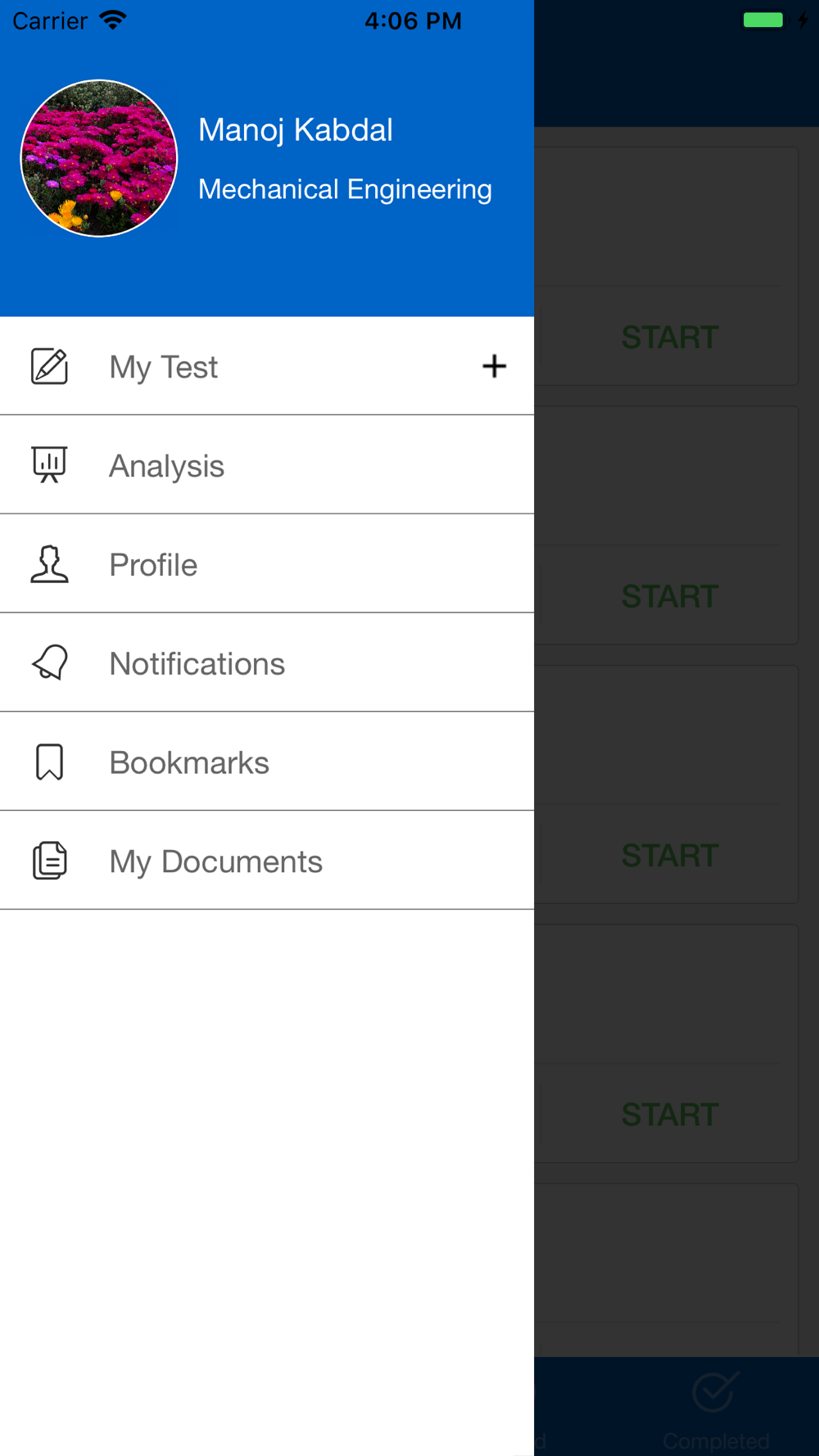
Task: Tap the Profile person silhouette icon
Action: coord(49,564)
